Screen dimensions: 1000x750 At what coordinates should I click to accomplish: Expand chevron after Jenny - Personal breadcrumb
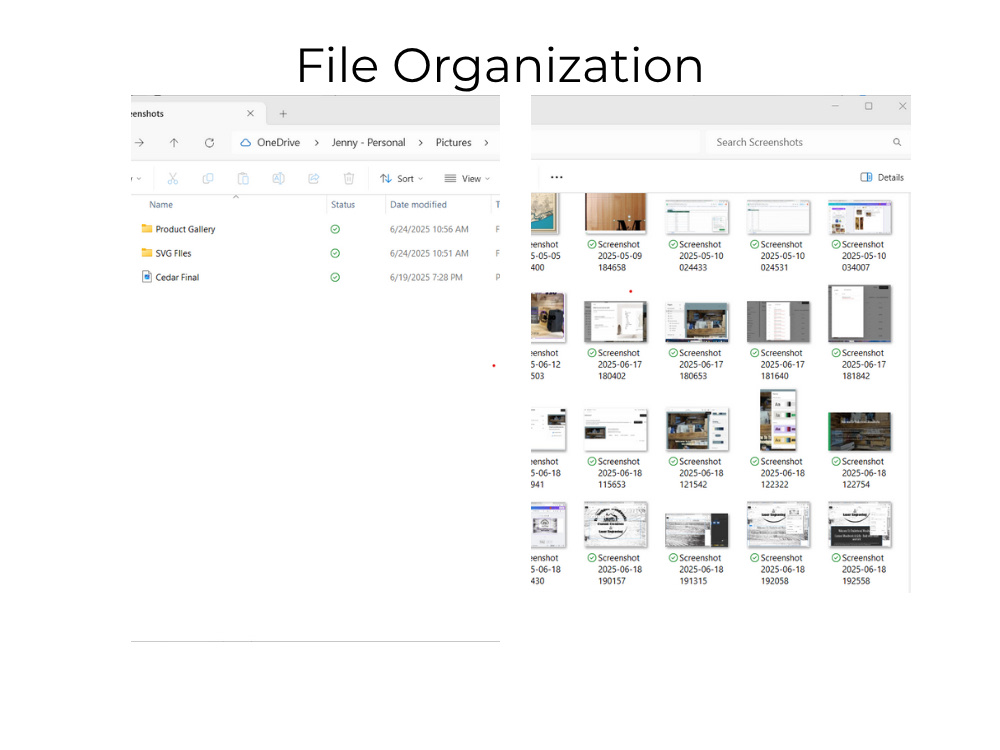[420, 143]
